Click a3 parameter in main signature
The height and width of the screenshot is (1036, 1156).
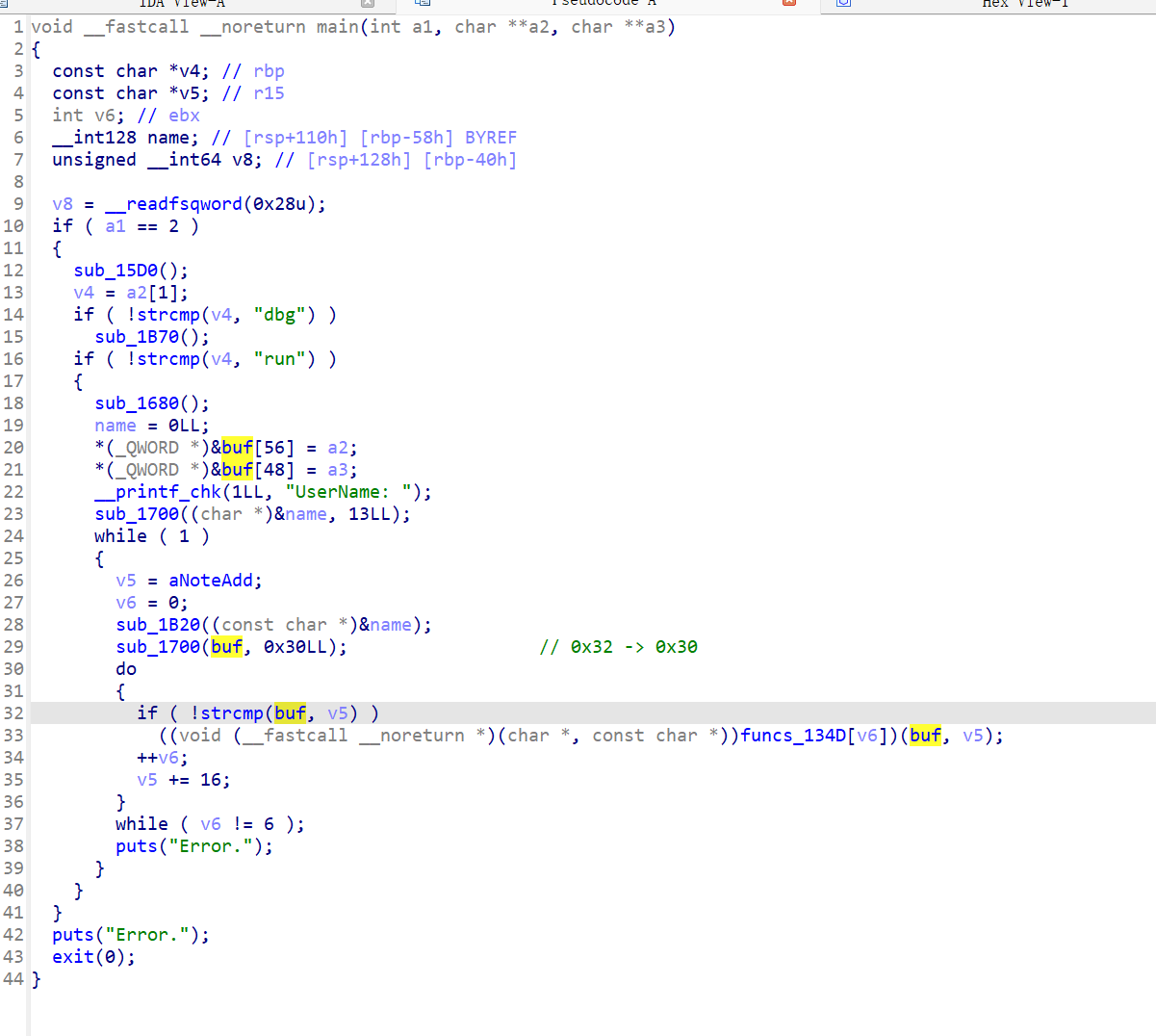click(x=655, y=27)
